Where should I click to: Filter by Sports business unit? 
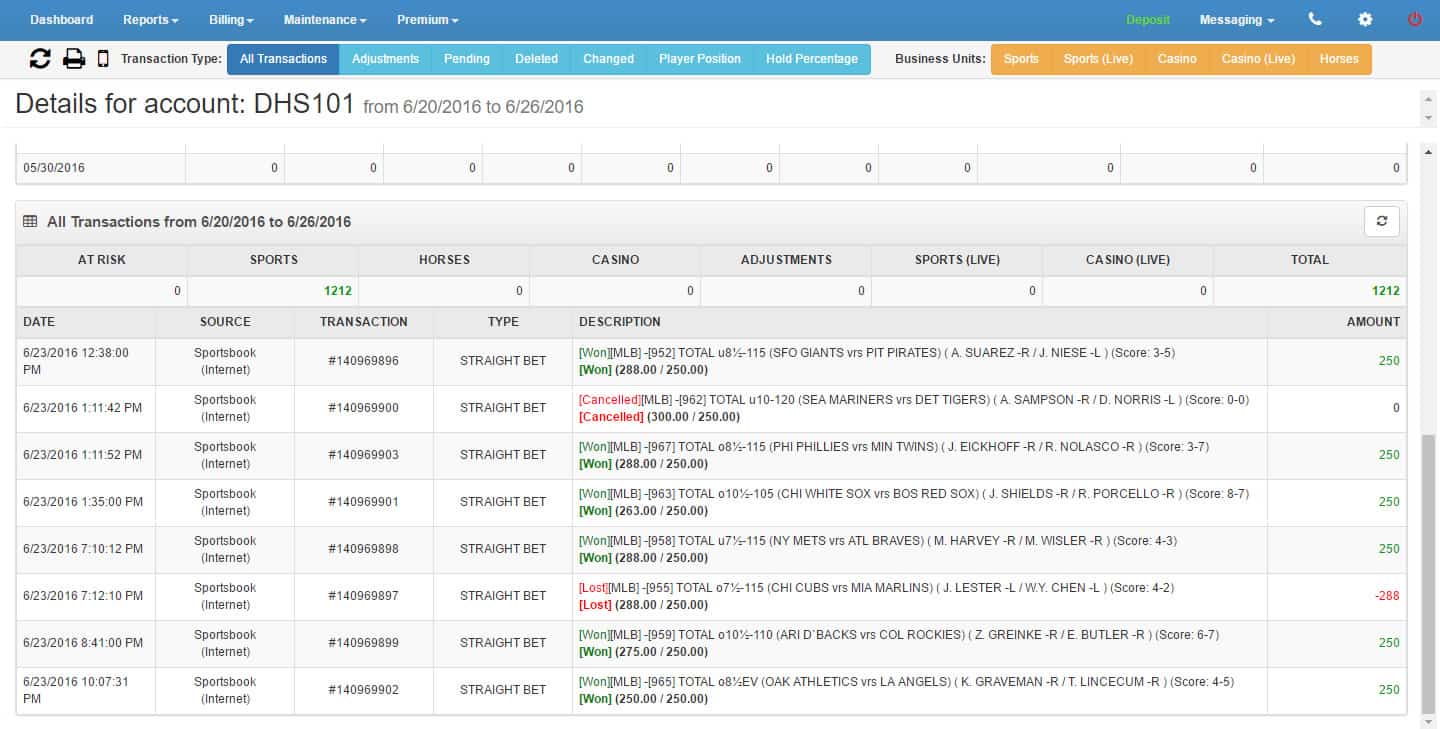(x=1021, y=59)
